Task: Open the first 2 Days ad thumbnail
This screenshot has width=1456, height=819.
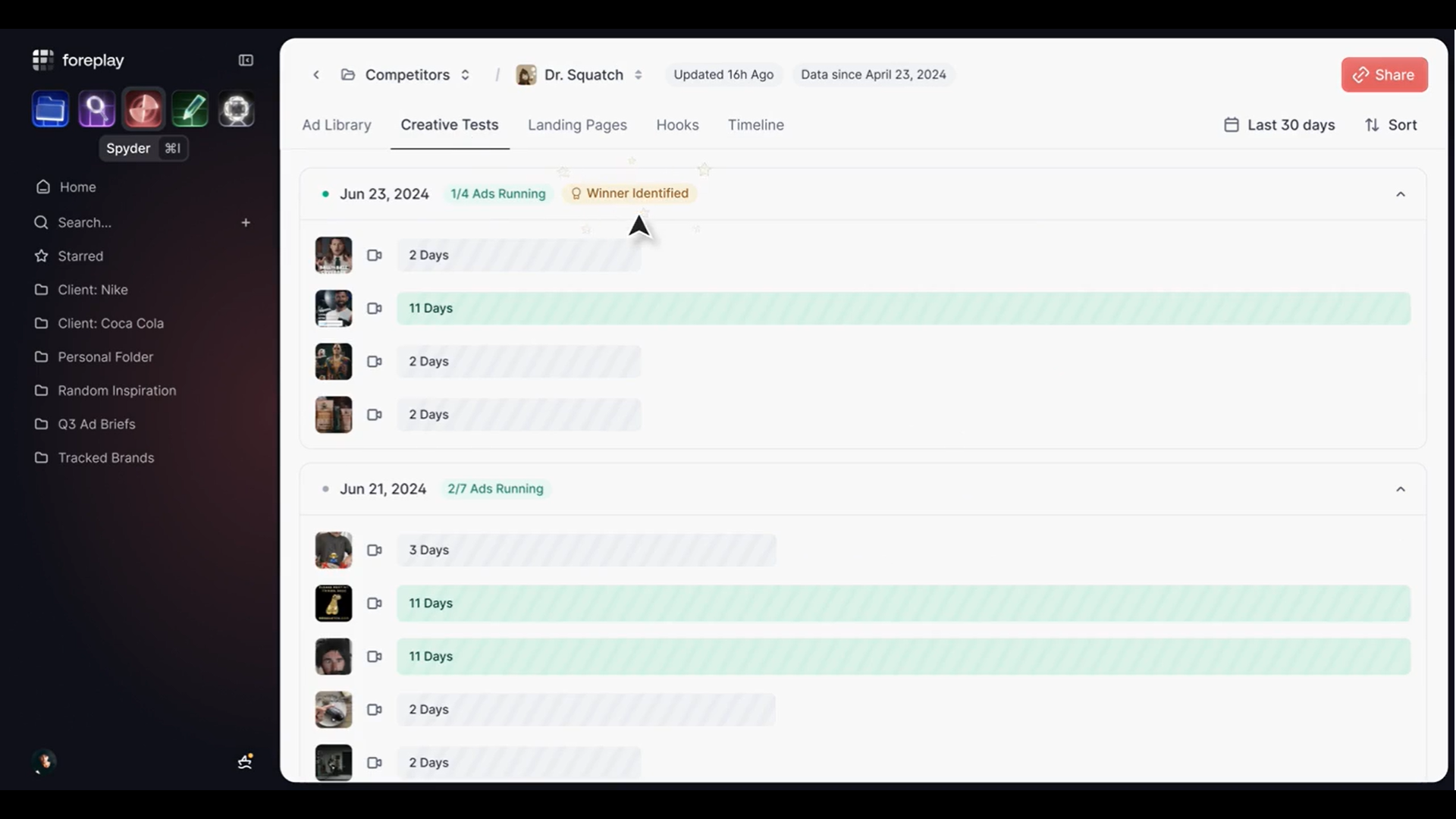Action: tap(334, 255)
